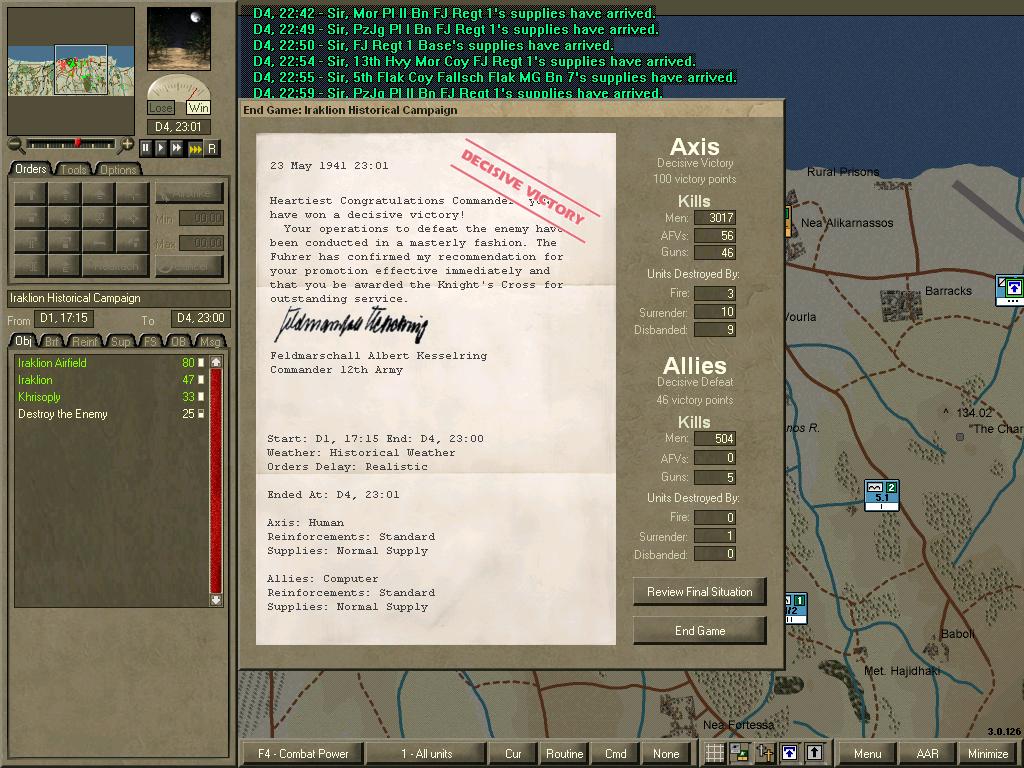Click the two-crosses toolbar icon

coord(764,753)
